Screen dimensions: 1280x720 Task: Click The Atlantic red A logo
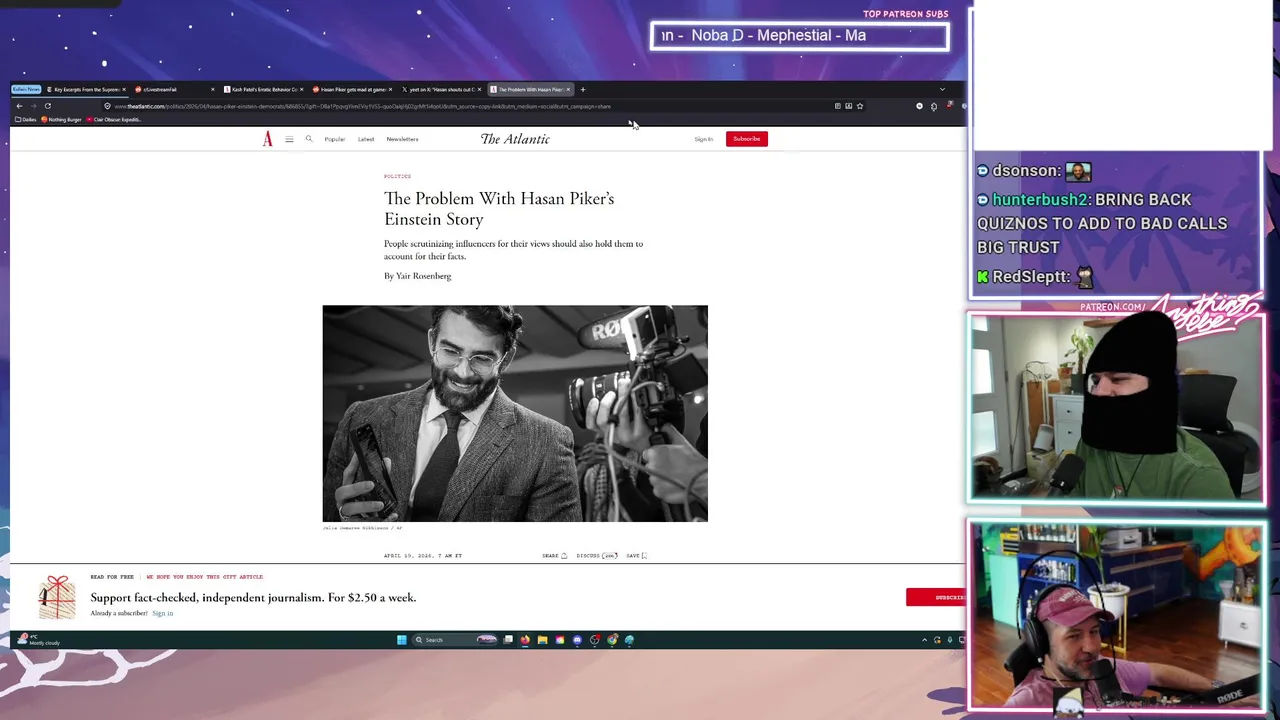pyautogui.click(x=267, y=139)
